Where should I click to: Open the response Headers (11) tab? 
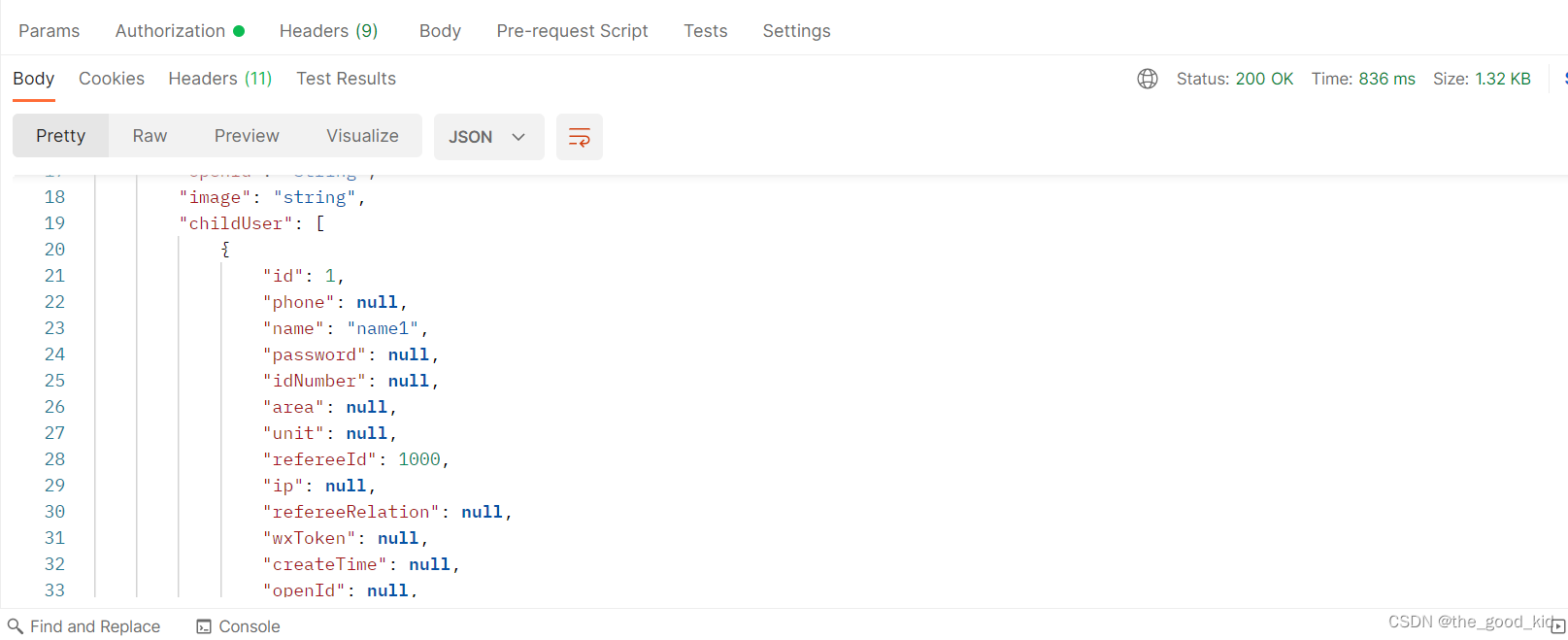[x=219, y=79]
